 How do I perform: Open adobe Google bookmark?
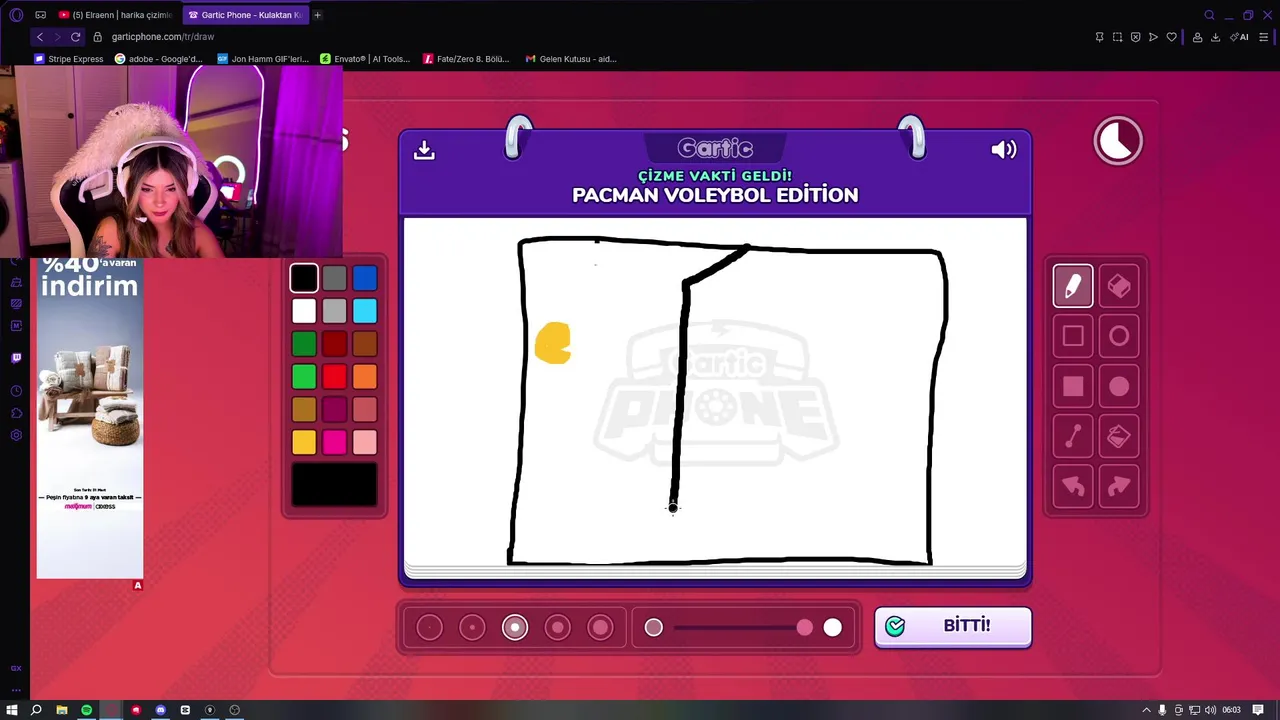coord(158,59)
